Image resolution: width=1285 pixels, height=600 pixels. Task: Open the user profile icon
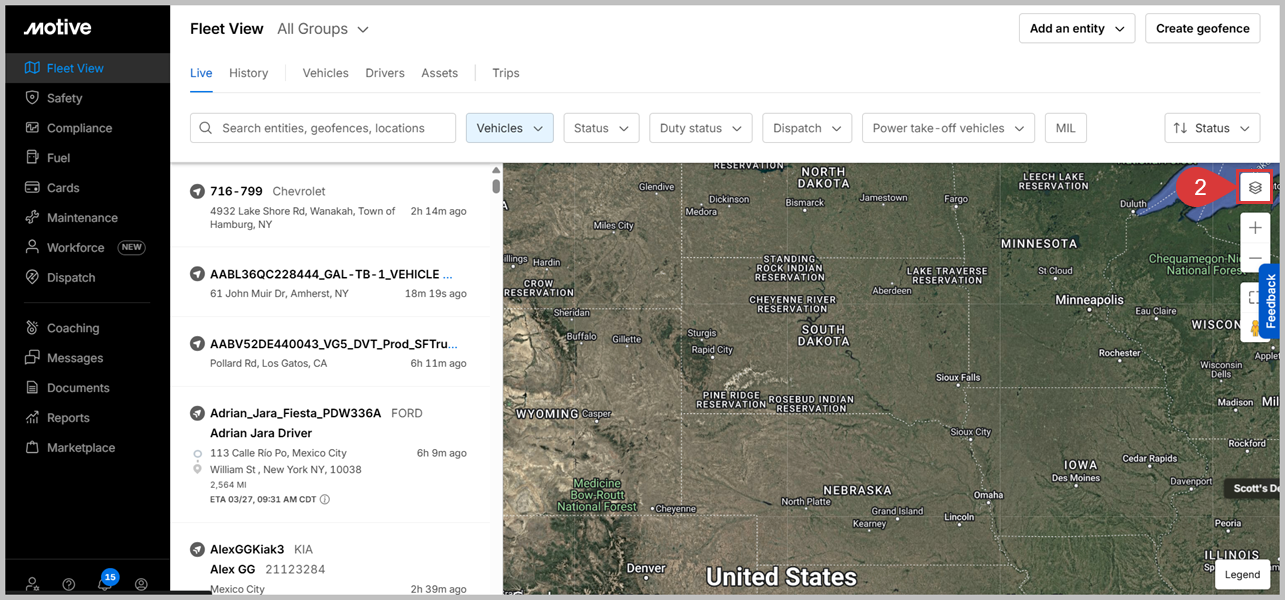[x=141, y=584]
